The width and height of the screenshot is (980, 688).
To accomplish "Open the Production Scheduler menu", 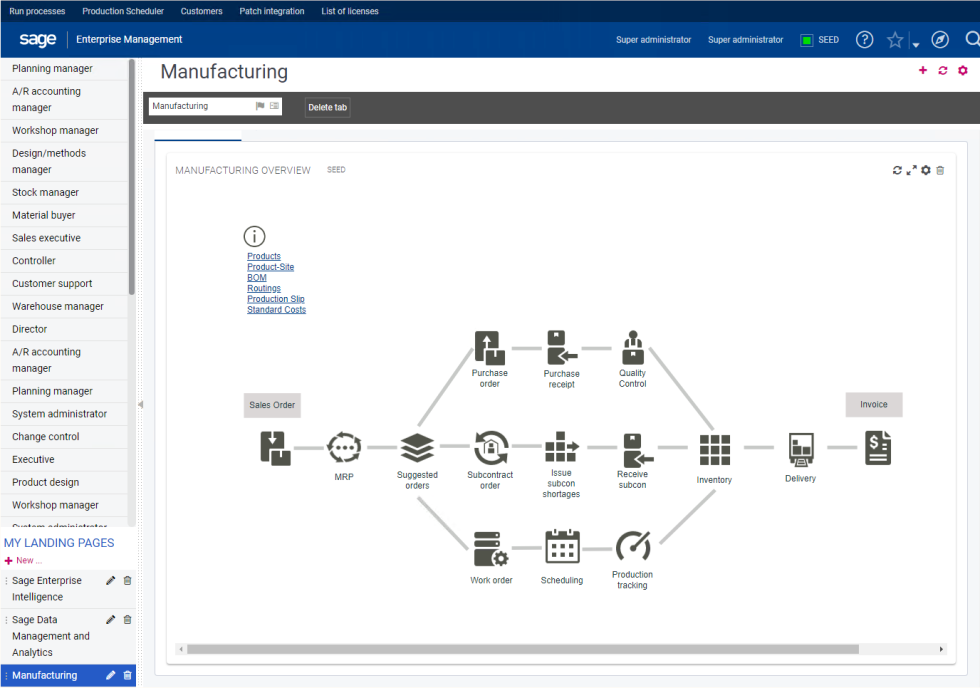I will click(122, 11).
